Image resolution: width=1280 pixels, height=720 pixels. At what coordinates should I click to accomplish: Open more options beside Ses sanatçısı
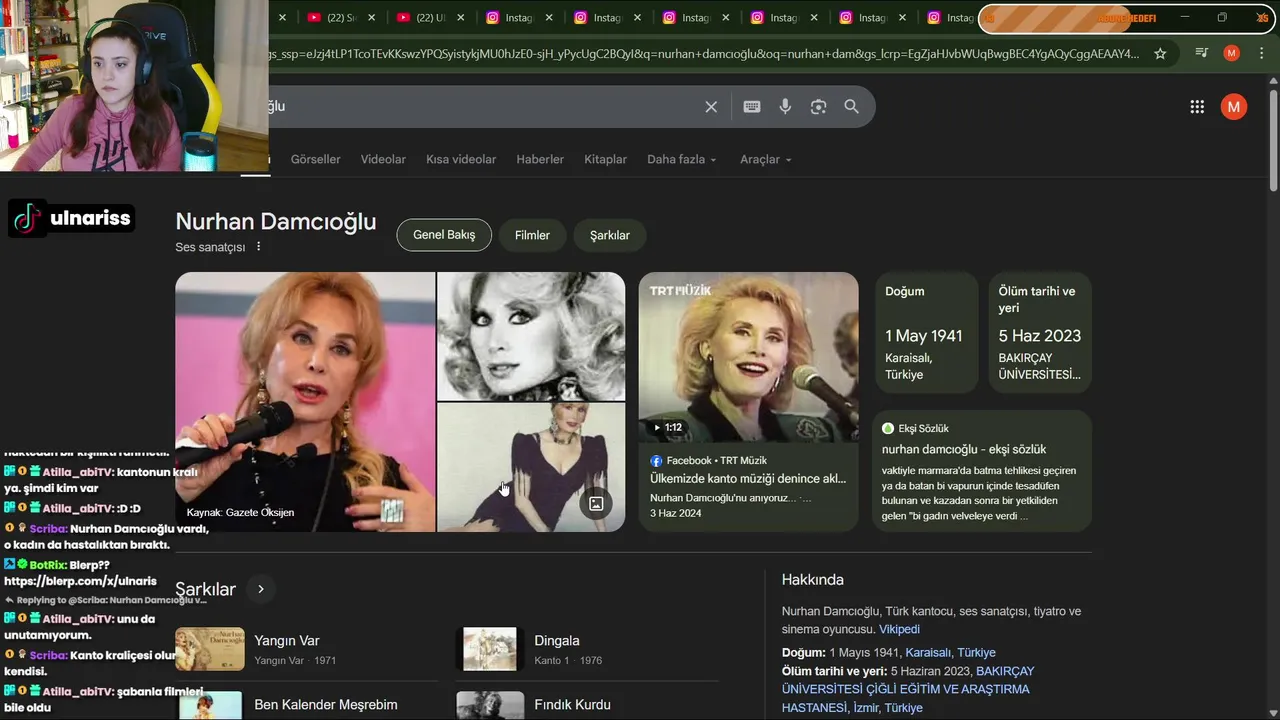pyautogui.click(x=258, y=247)
